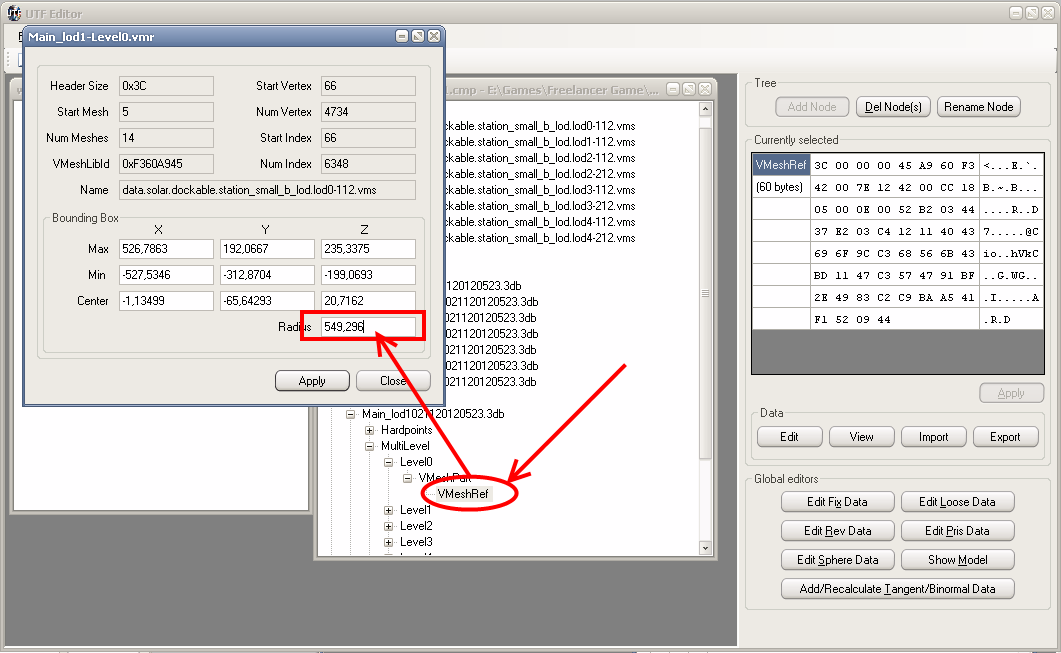Close the .cmp tree child window

(x=705, y=89)
